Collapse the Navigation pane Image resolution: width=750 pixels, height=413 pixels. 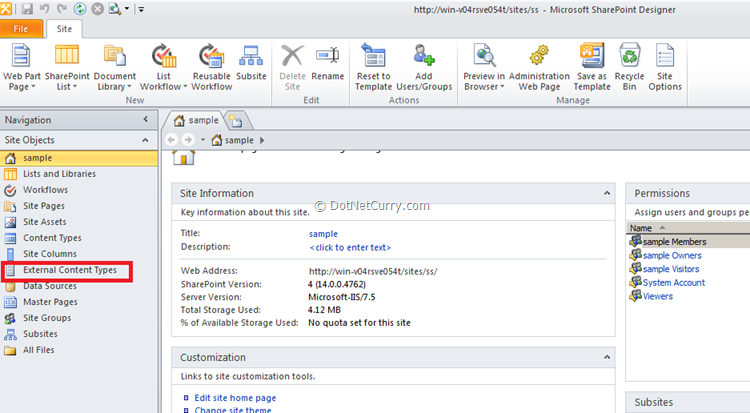pos(146,119)
